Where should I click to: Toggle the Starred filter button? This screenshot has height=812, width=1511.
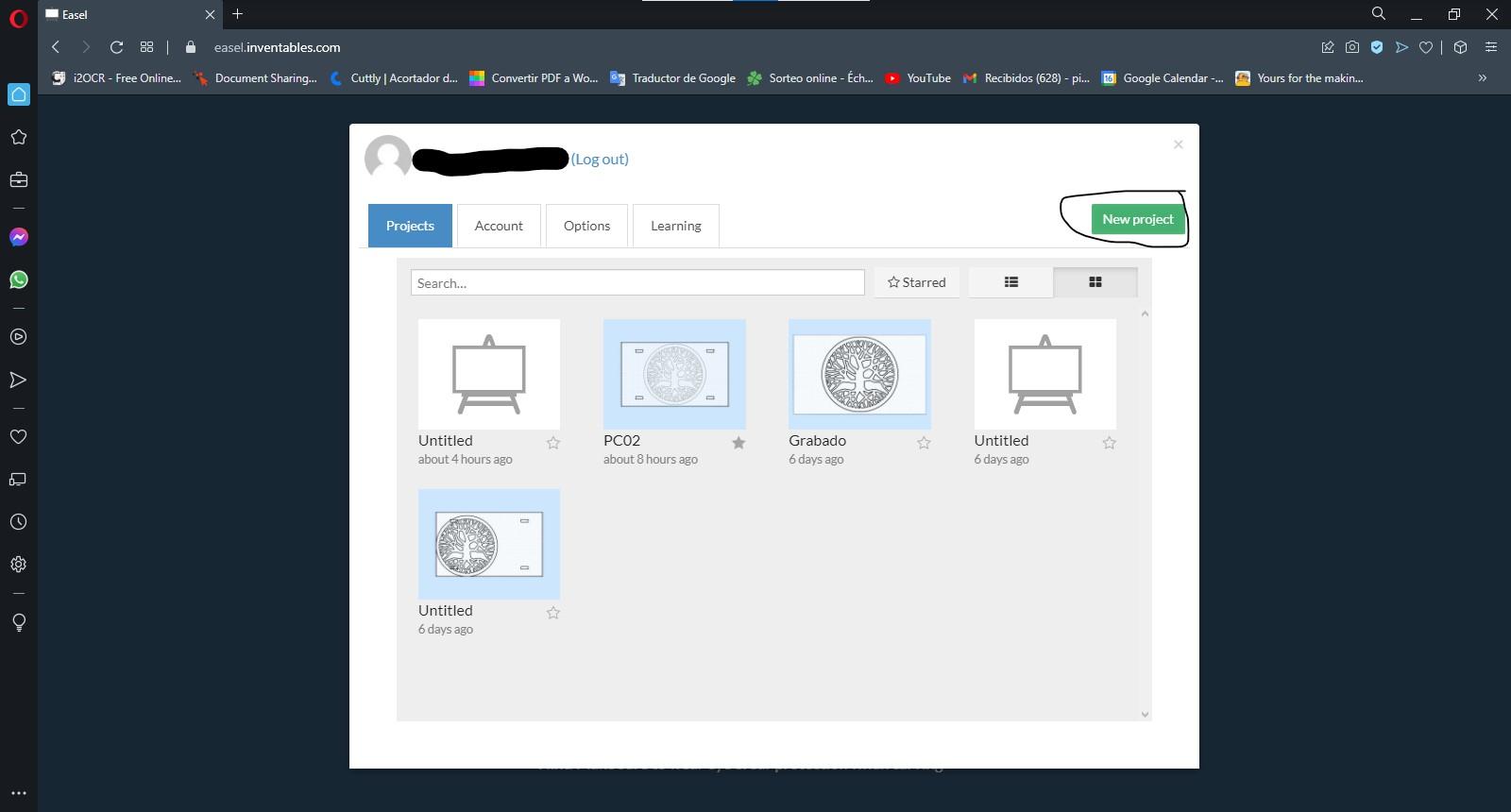coord(916,282)
